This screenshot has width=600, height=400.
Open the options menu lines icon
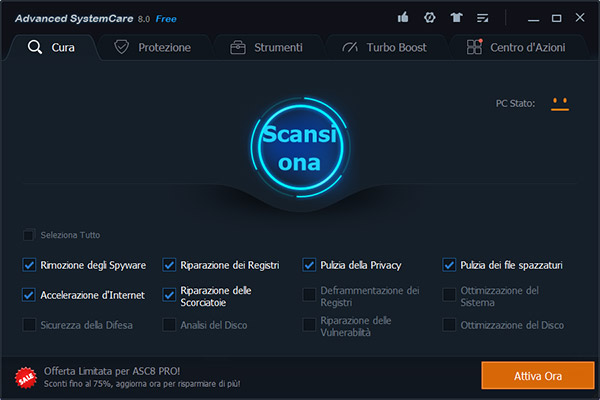coord(482,18)
